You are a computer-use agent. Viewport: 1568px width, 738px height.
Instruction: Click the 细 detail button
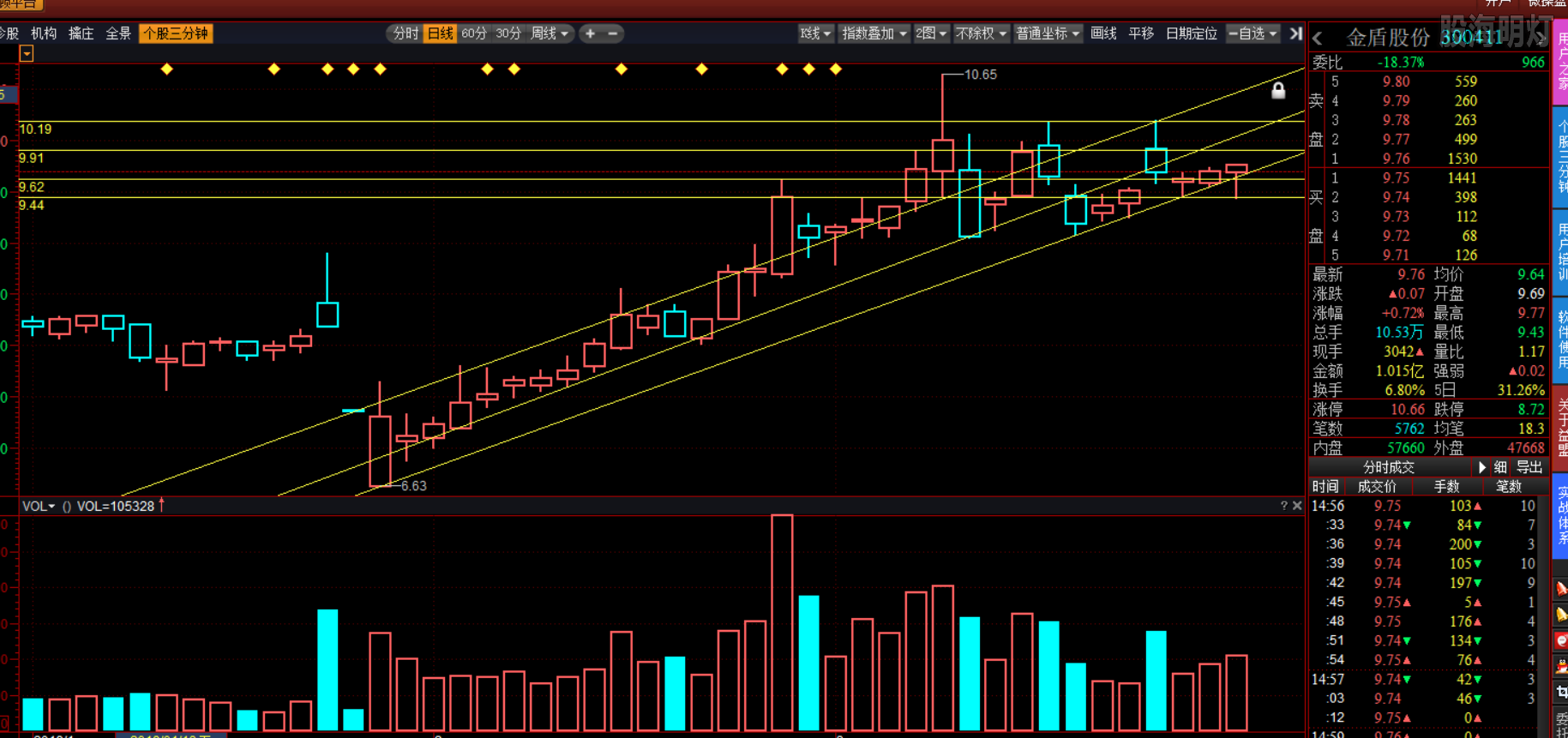[1500, 467]
